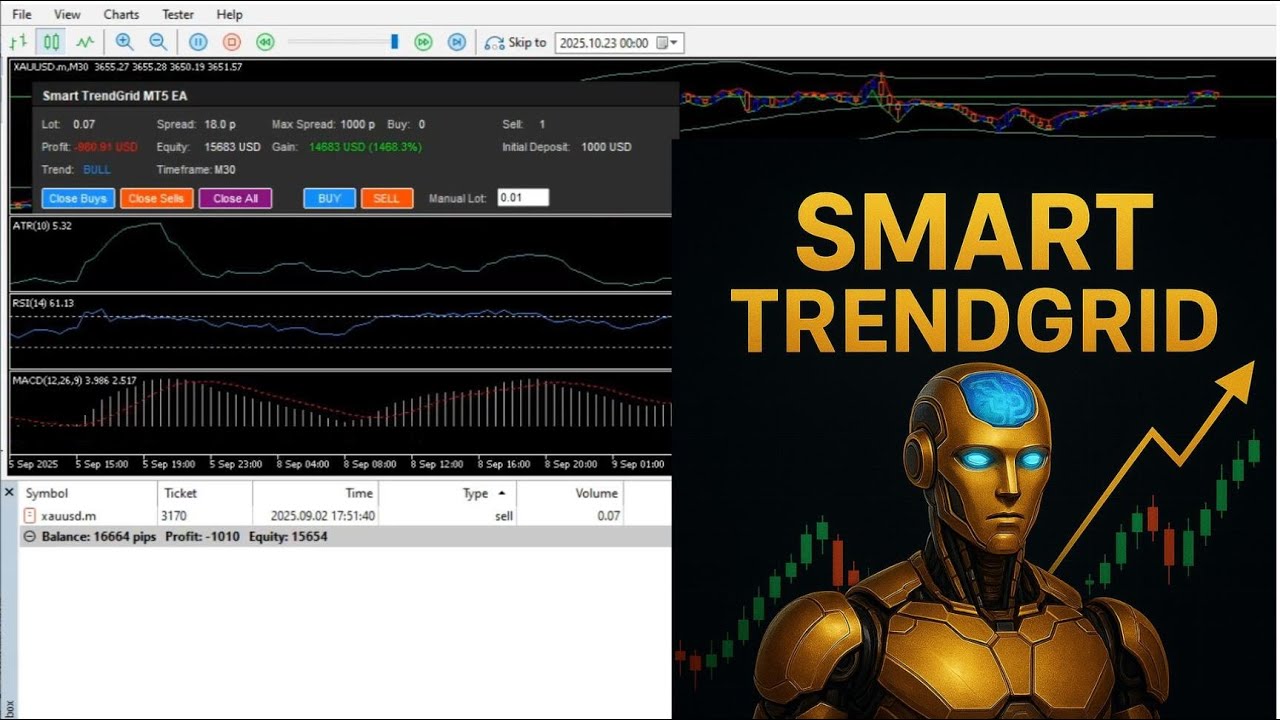Click the MACD(12,26,9) indicator label

coord(74,381)
